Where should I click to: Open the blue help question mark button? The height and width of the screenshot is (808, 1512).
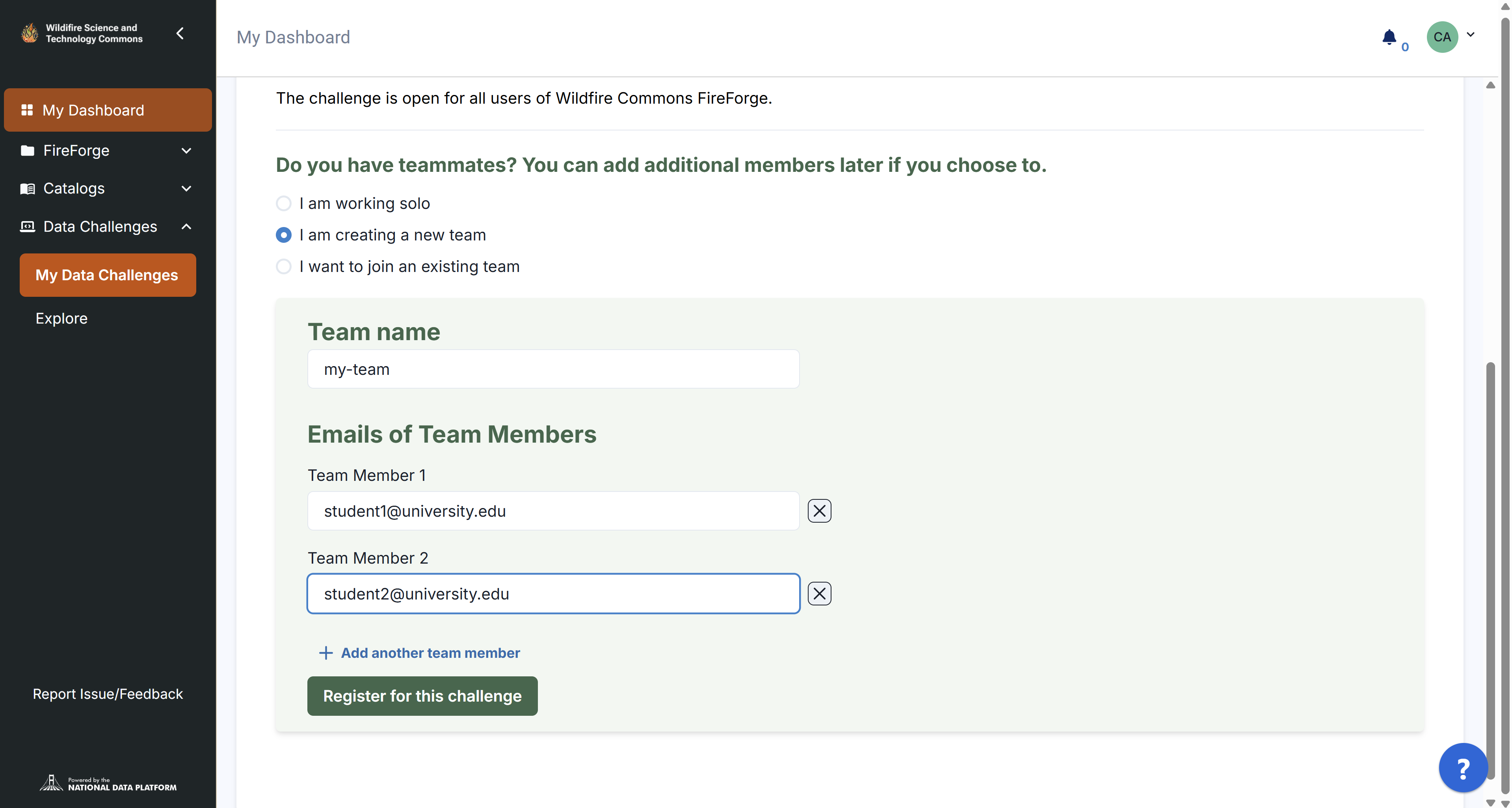pos(1463,767)
